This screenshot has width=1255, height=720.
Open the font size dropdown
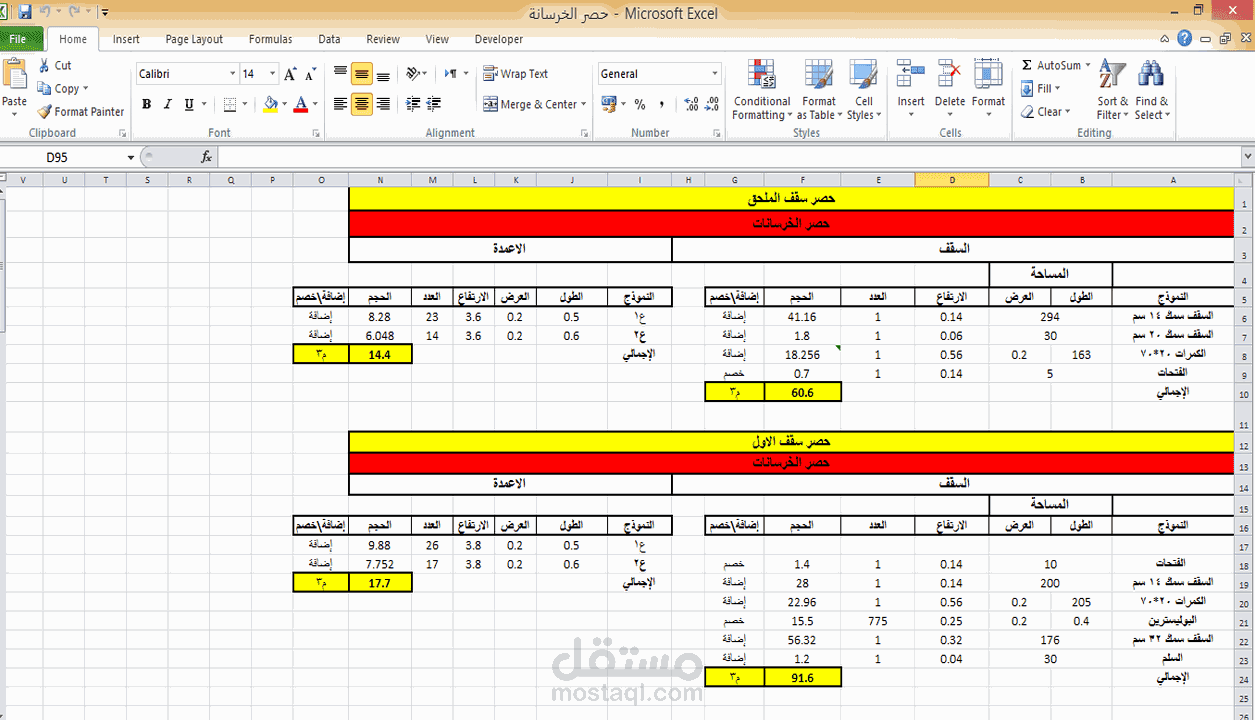click(271, 73)
